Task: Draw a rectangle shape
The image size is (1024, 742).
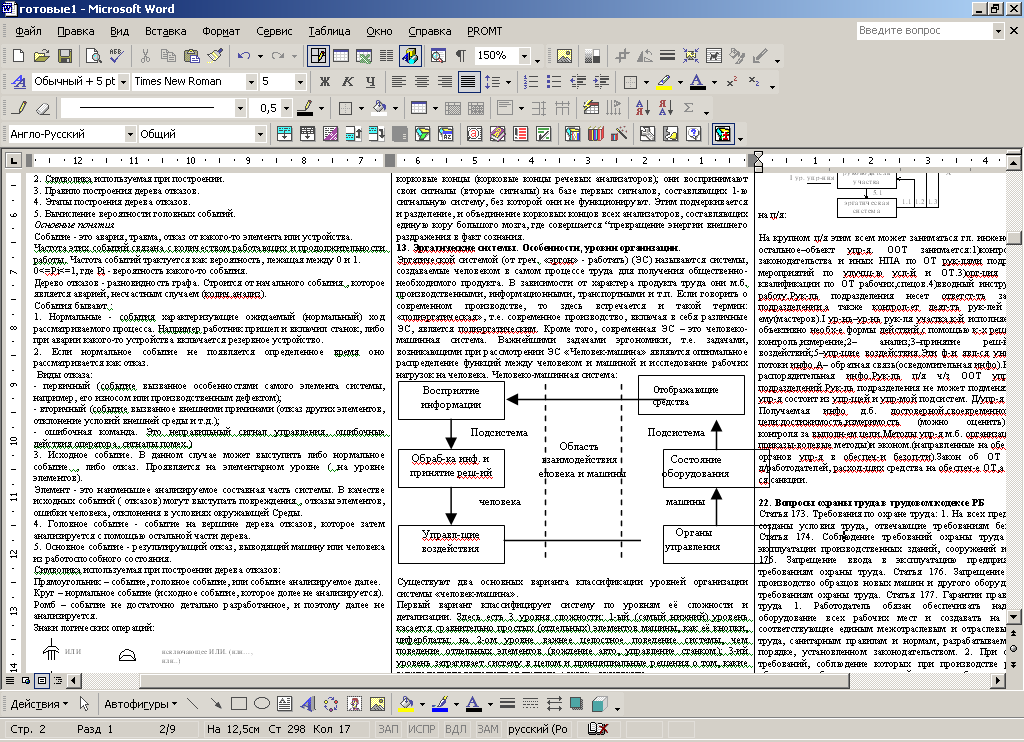Action: (239, 704)
